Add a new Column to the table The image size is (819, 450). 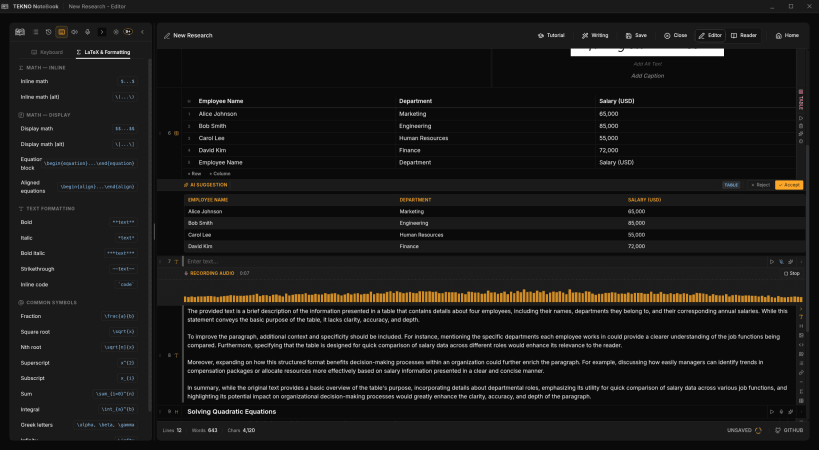coord(220,173)
